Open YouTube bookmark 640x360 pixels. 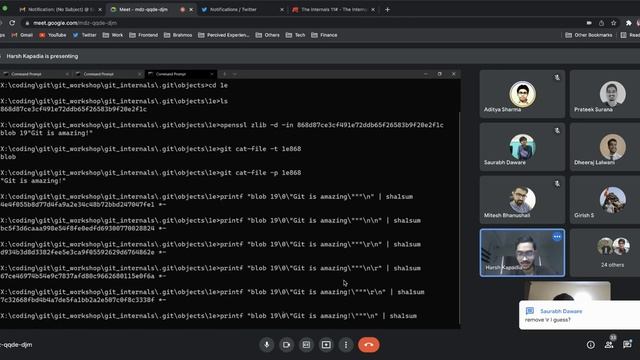tap(53, 35)
